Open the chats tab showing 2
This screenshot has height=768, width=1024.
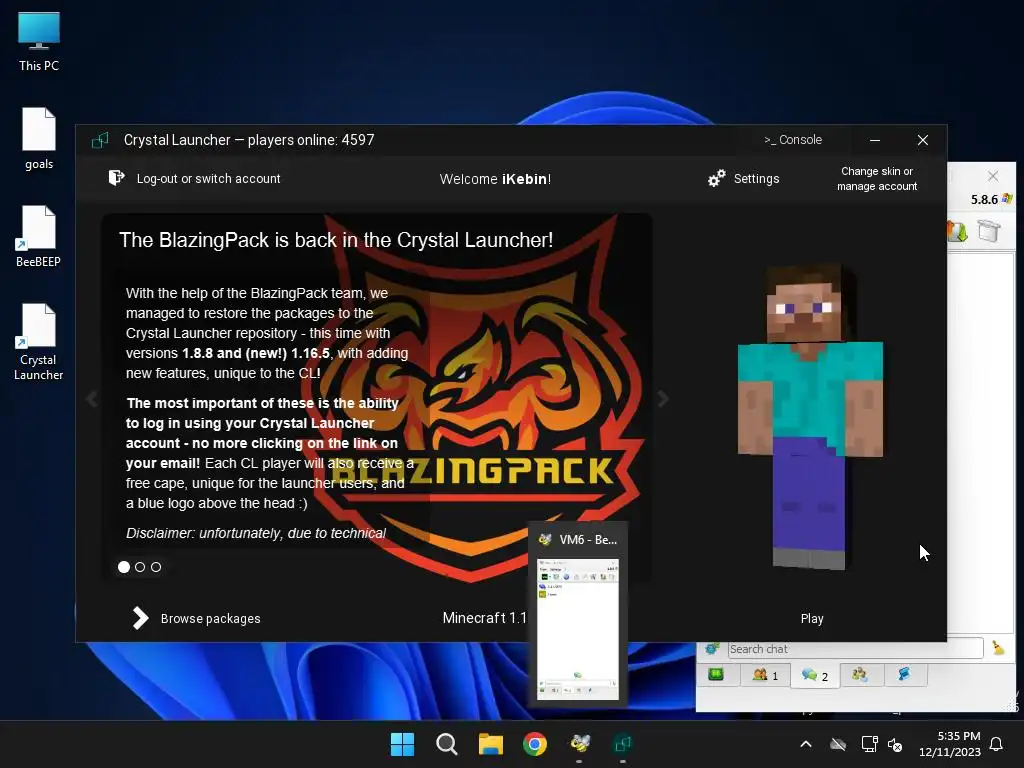tap(814, 675)
